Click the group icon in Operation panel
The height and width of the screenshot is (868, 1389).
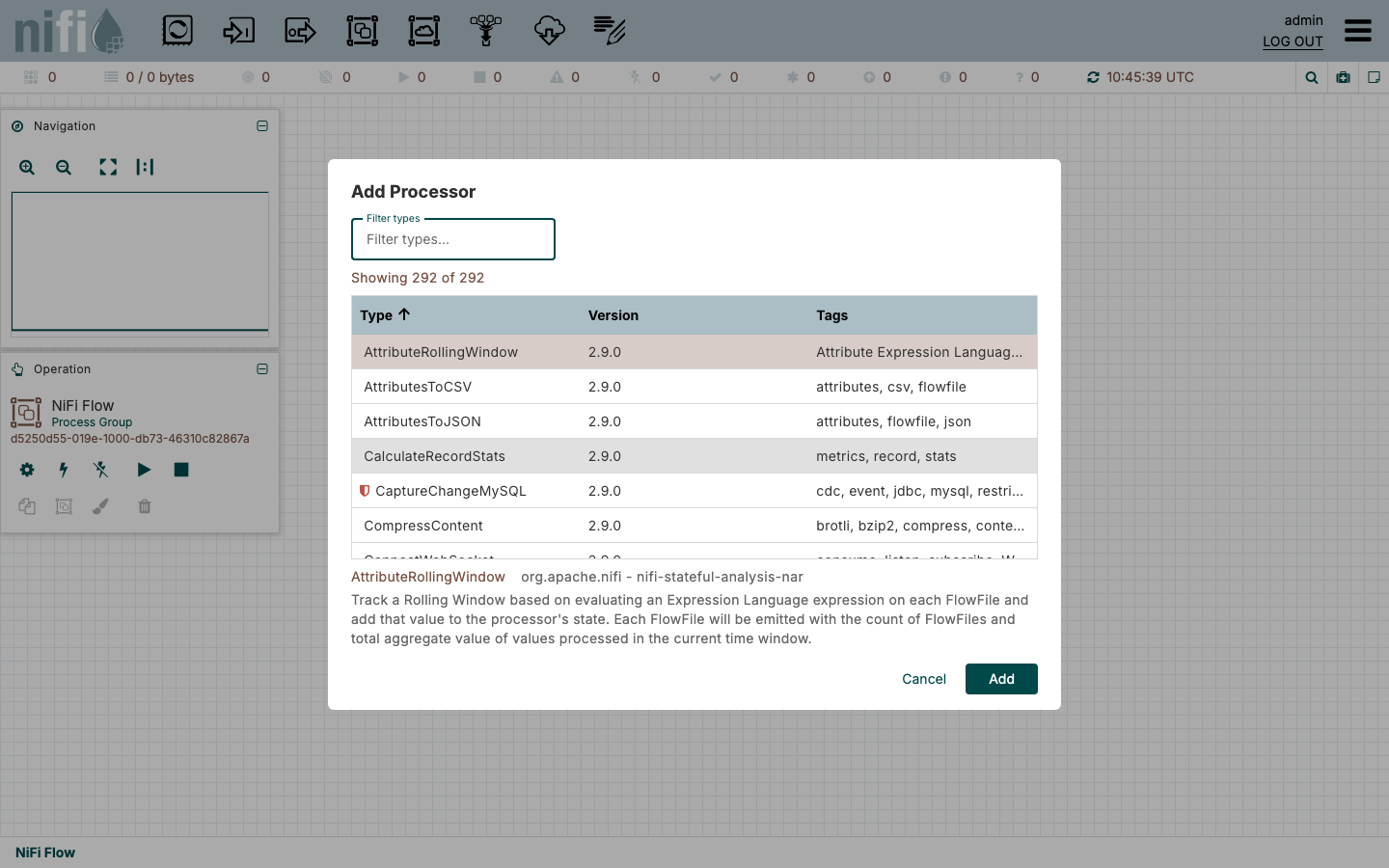[x=64, y=506]
